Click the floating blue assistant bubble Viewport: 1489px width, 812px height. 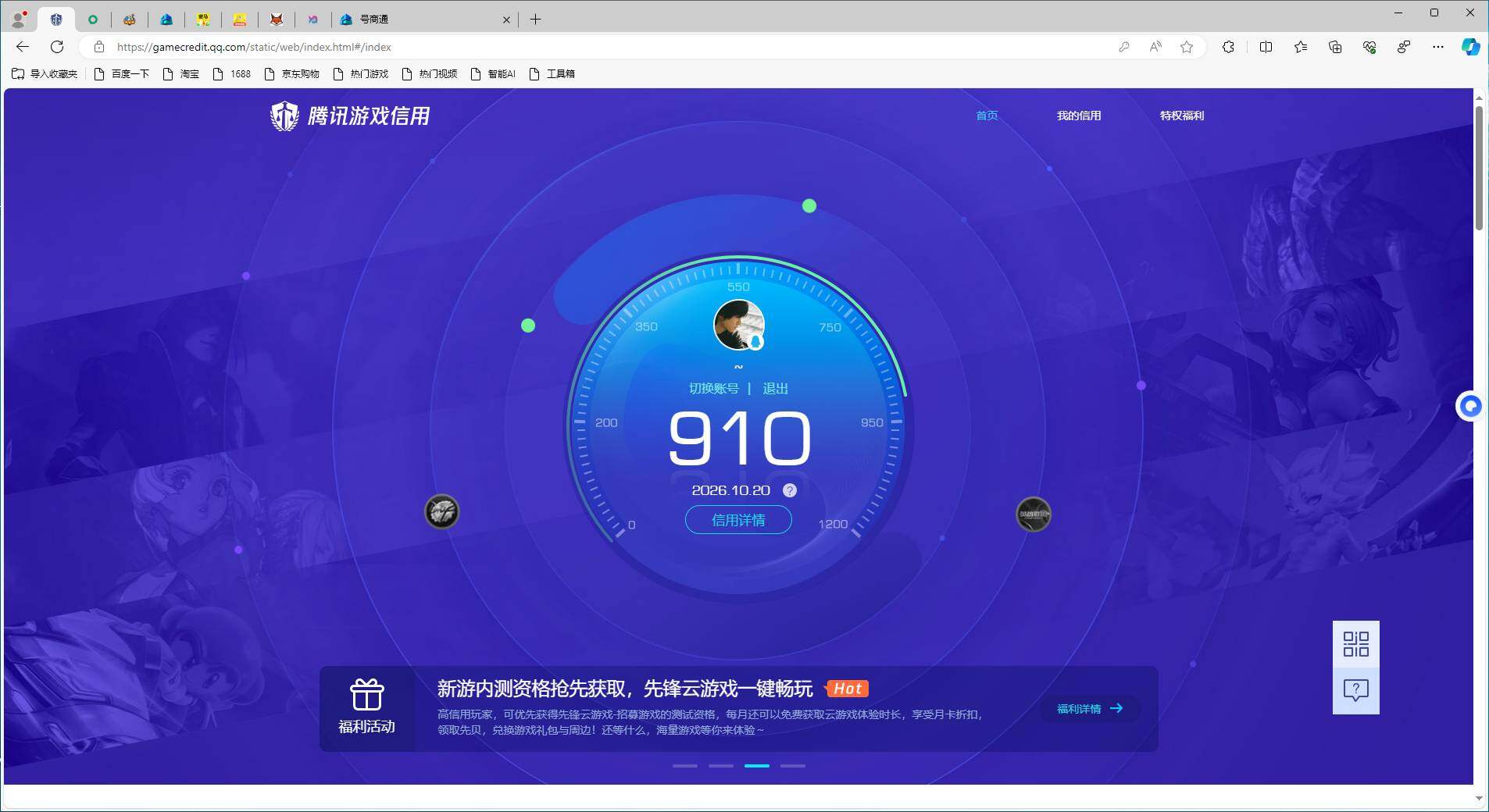[1470, 406]
